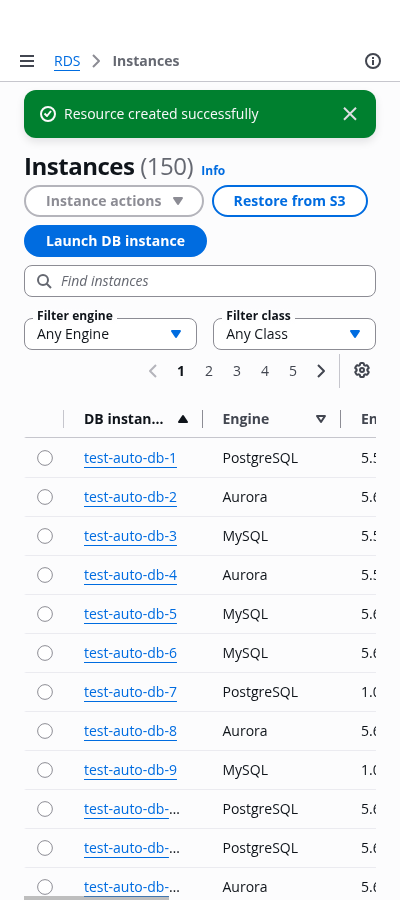Open the Filter class dropdown
Image resolution: width=400 pixels, height=900 pixels.
coord(294,334)
